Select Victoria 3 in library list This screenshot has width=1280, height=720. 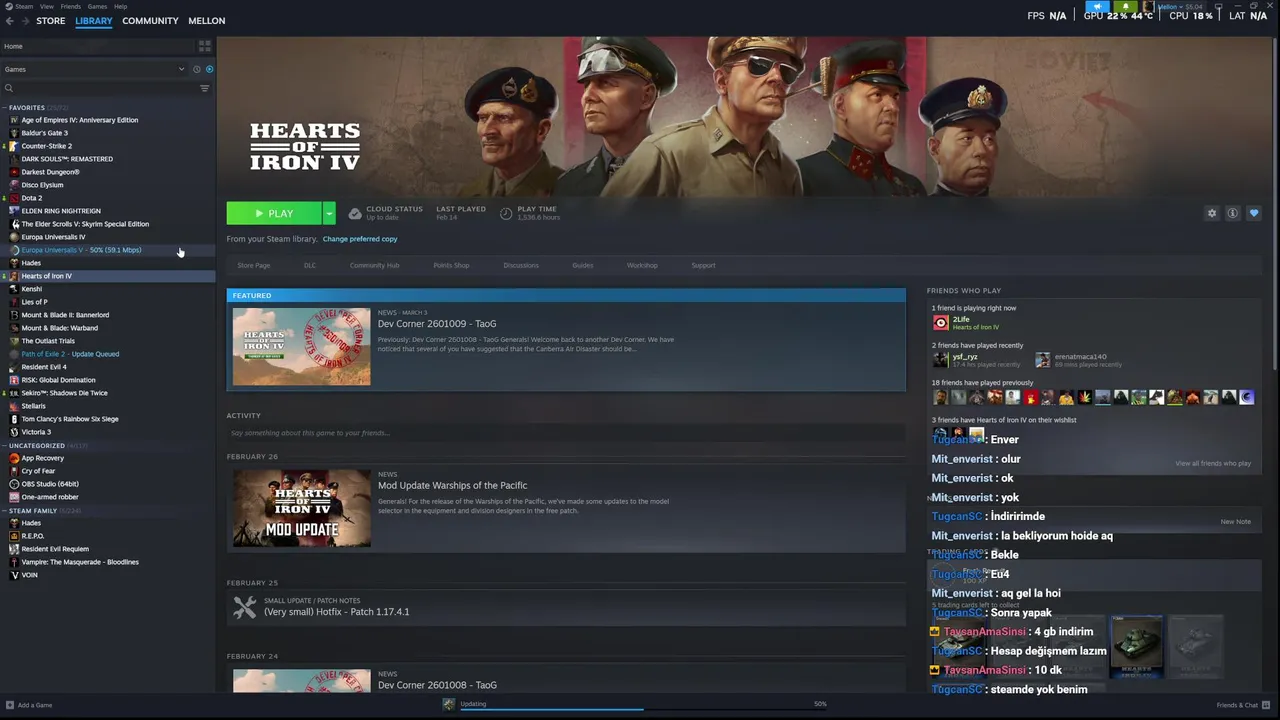(x=36, y=432)
